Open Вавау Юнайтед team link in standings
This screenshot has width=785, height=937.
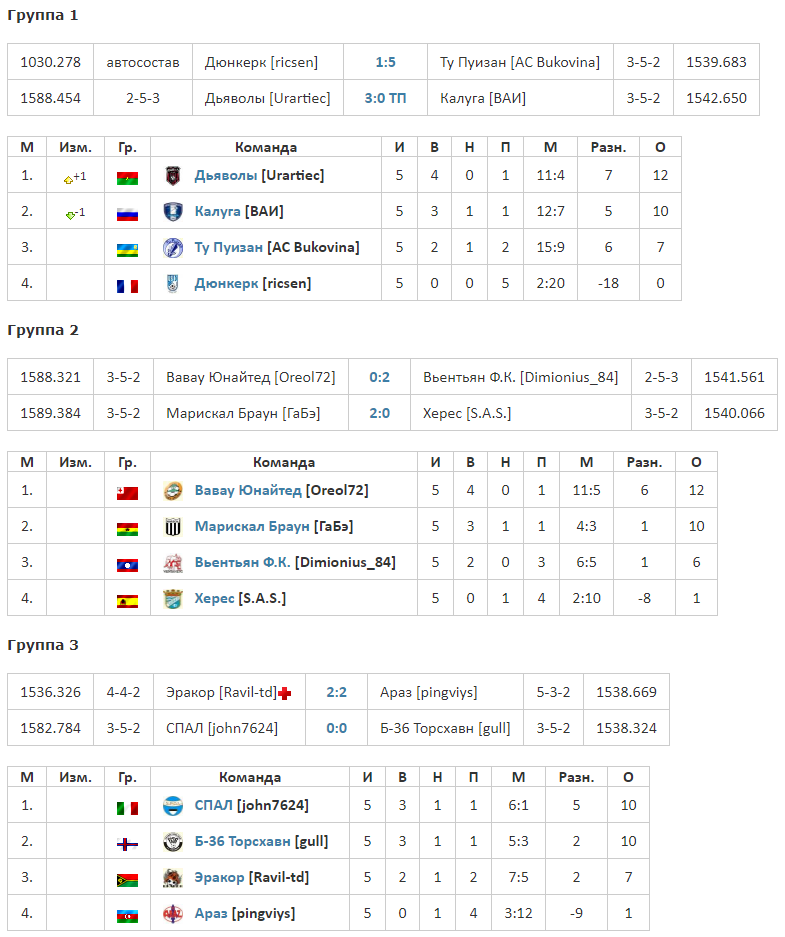tap(248, 490)
